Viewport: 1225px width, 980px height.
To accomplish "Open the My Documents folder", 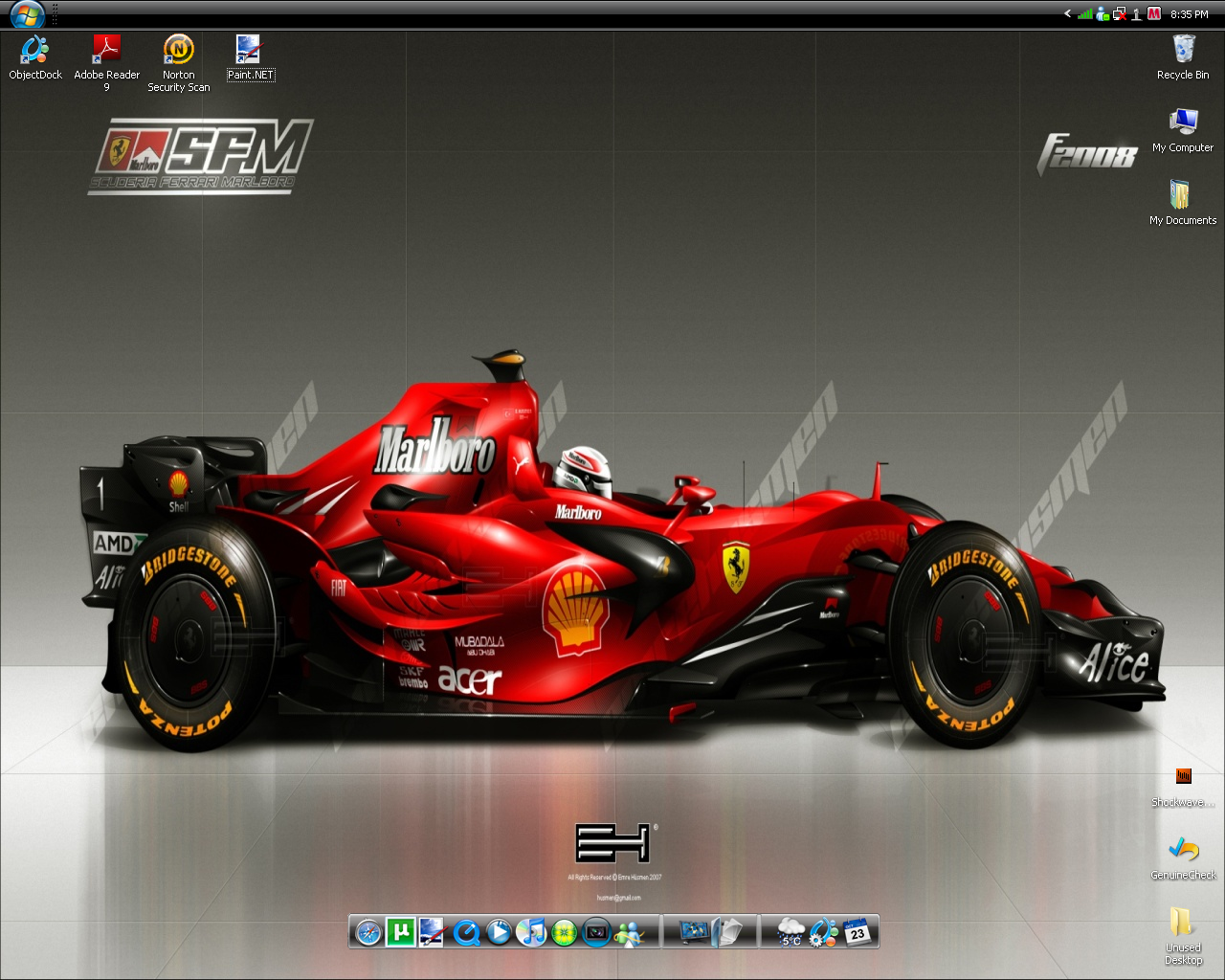I will (x=1183, y=203).
